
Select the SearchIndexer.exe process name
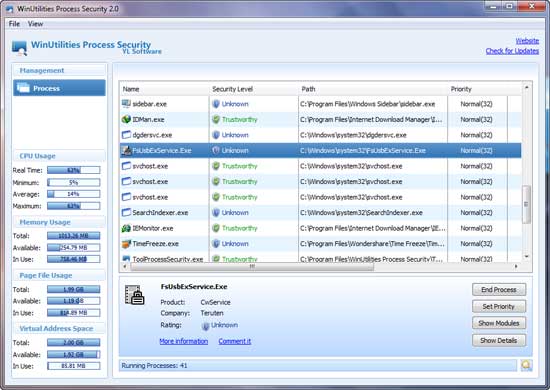click(x=160, y=213)
